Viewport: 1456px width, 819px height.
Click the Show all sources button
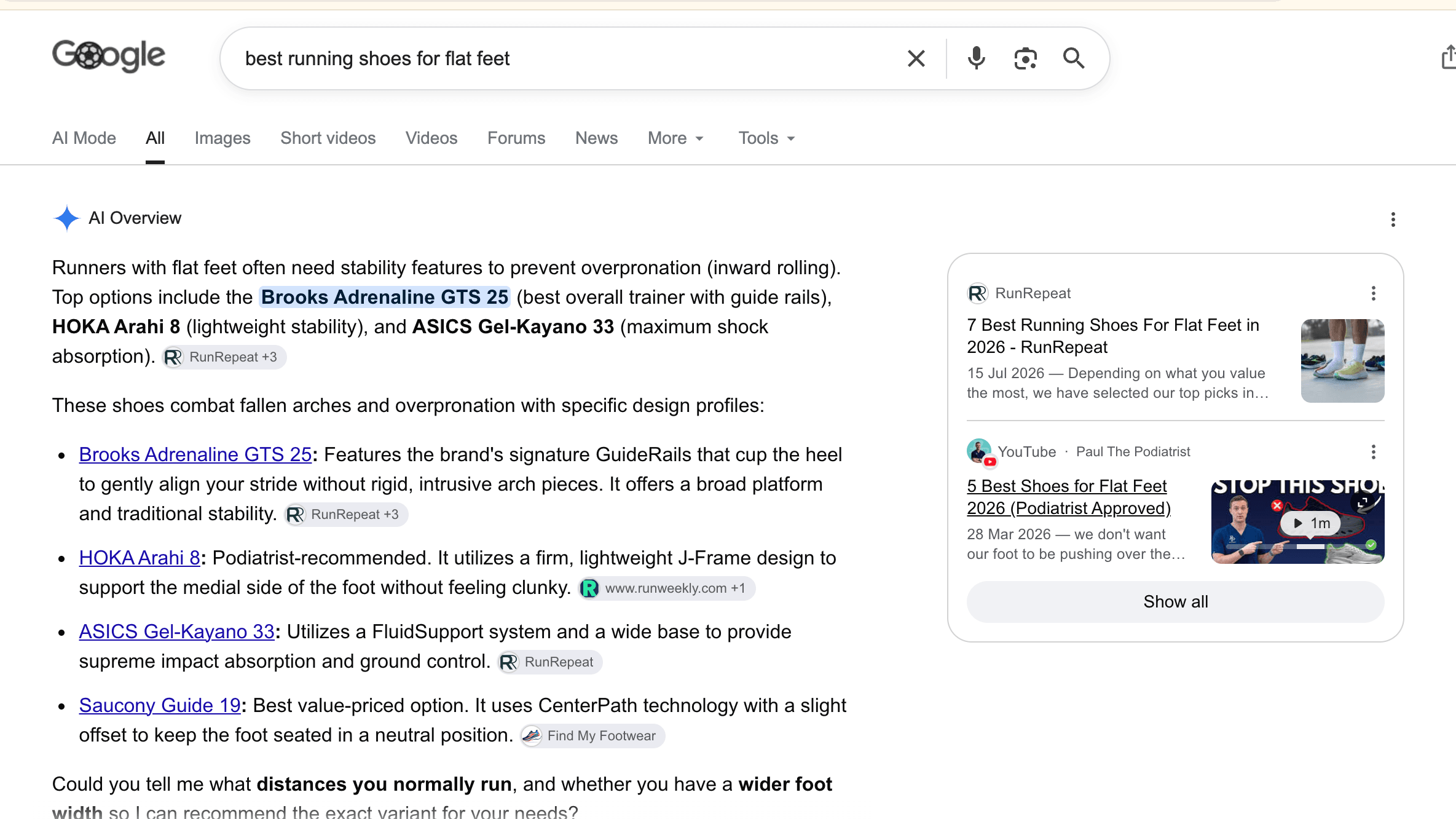(x=1175, y=602)
